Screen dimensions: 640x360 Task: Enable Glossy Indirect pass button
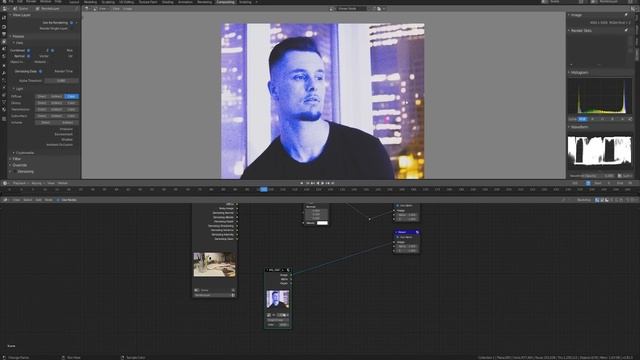[56, 103]
